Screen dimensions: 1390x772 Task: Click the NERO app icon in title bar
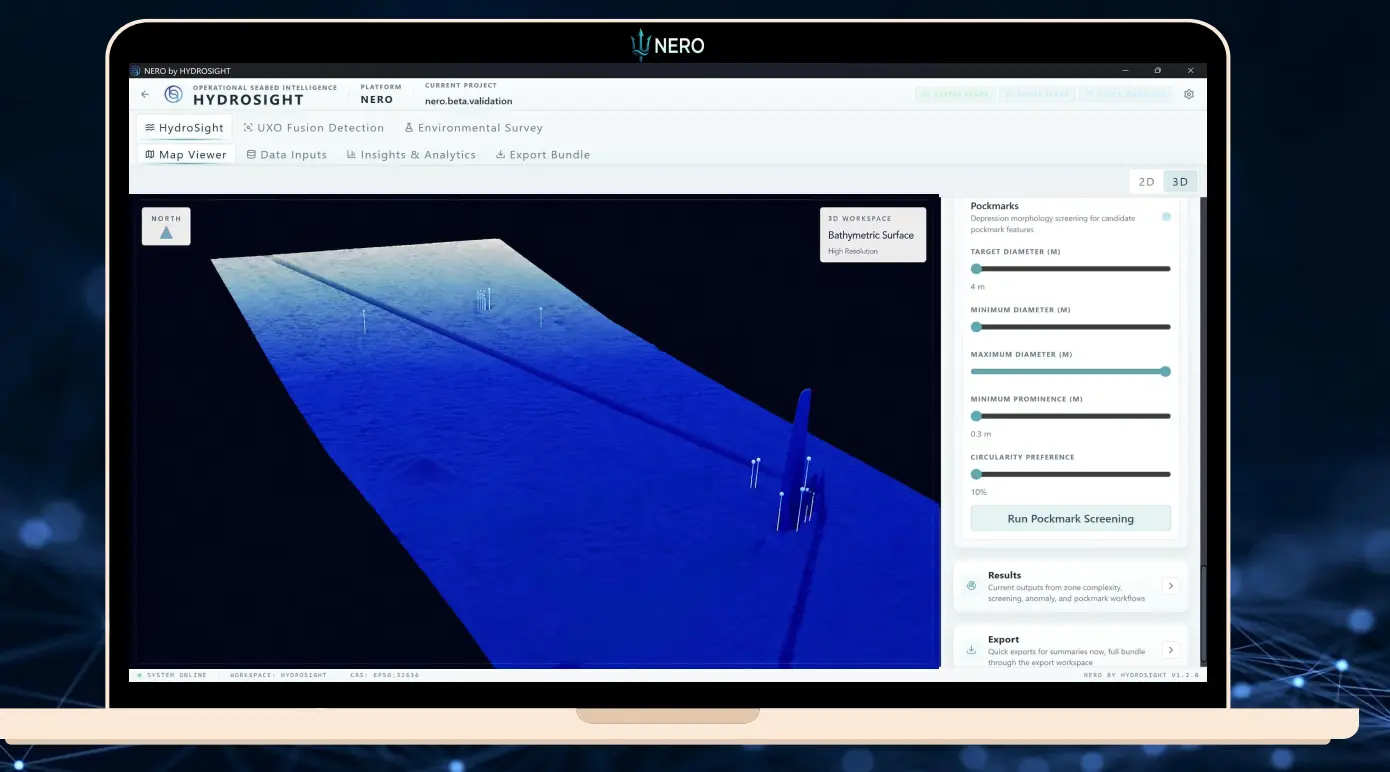pyautogui.click(x=136, y=71)
